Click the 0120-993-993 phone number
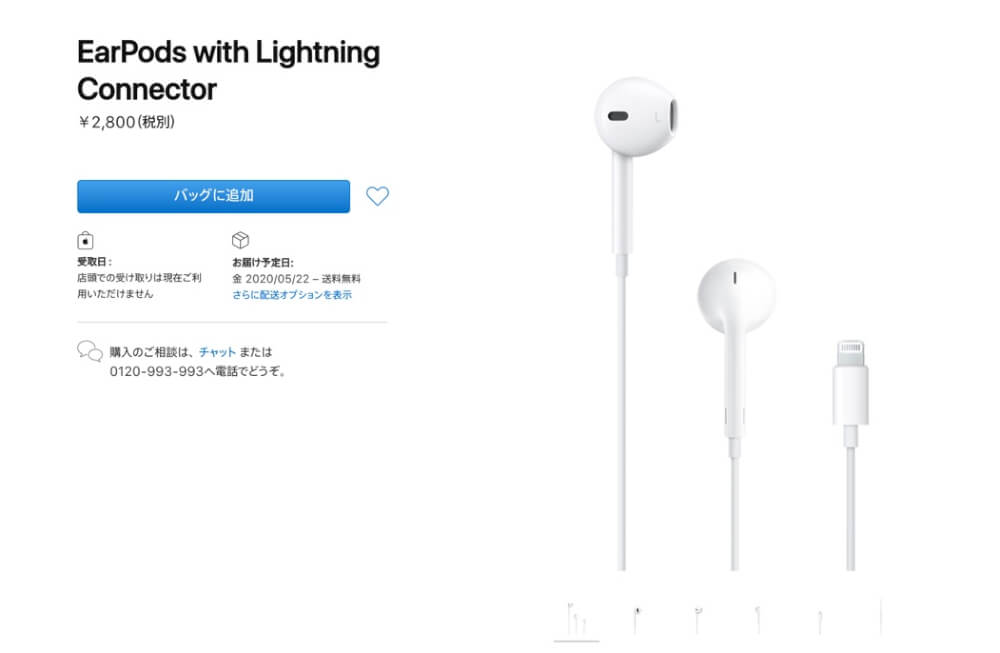 [156, 371]
